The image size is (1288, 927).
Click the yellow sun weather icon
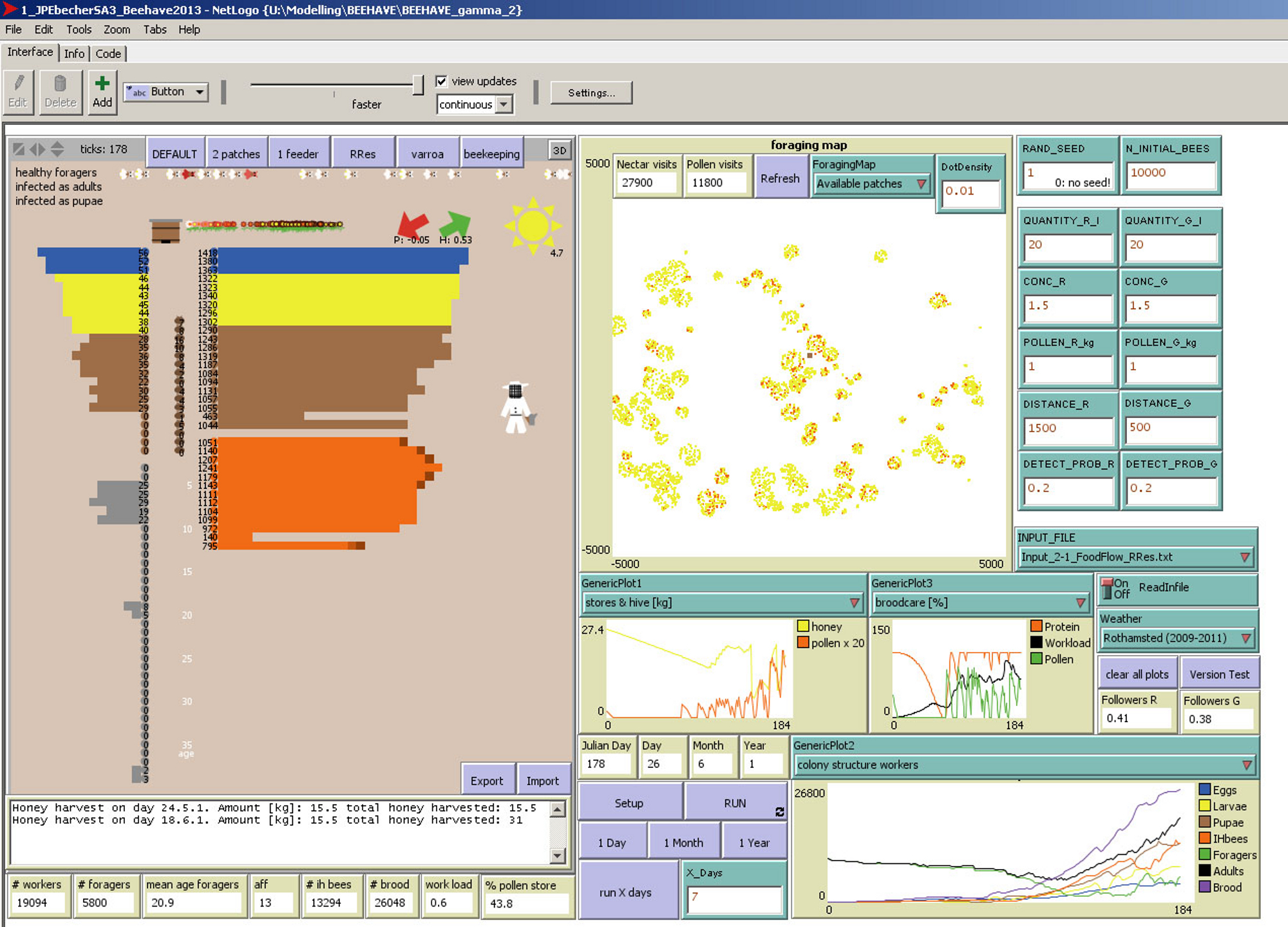click(x=533, y=226)
